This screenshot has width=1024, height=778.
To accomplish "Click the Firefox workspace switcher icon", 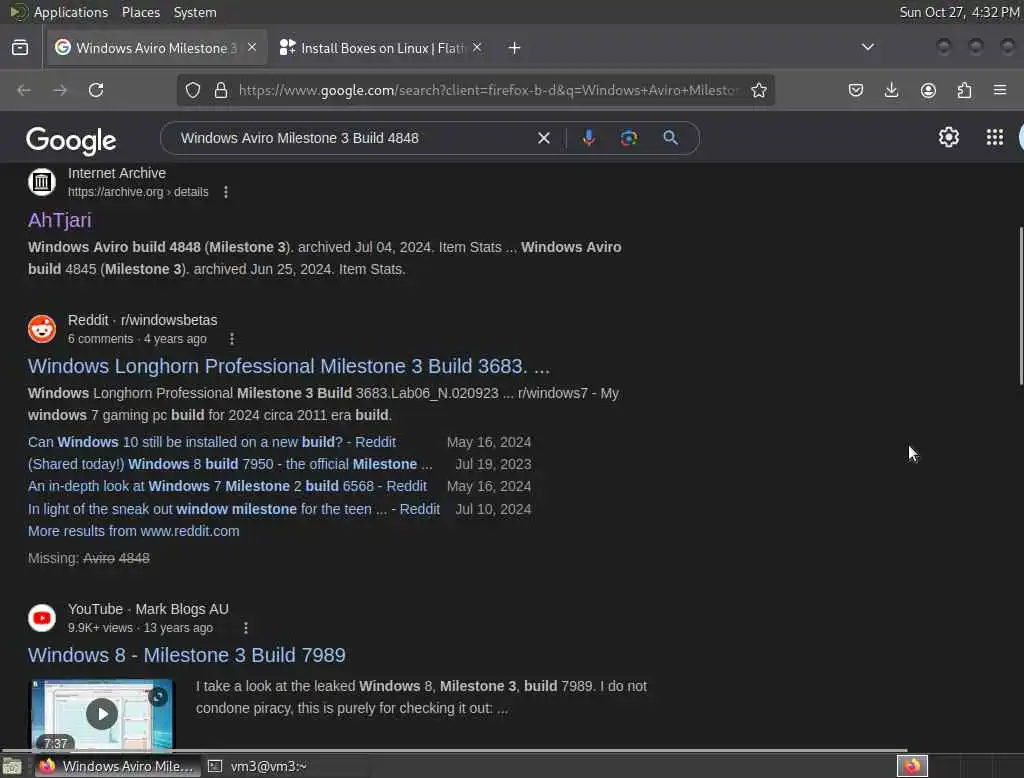I will pyautogui.click(x=912, y=766).
